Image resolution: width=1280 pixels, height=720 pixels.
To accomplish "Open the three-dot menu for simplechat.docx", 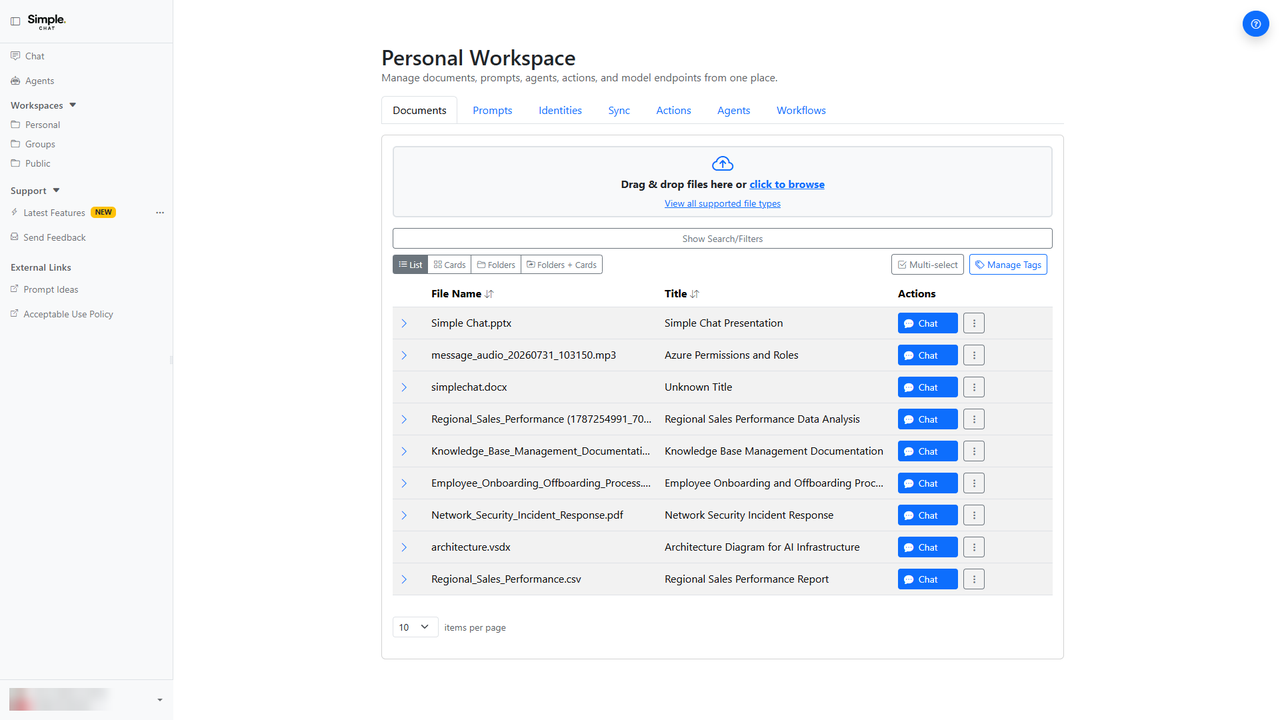I will click(974, 387).
